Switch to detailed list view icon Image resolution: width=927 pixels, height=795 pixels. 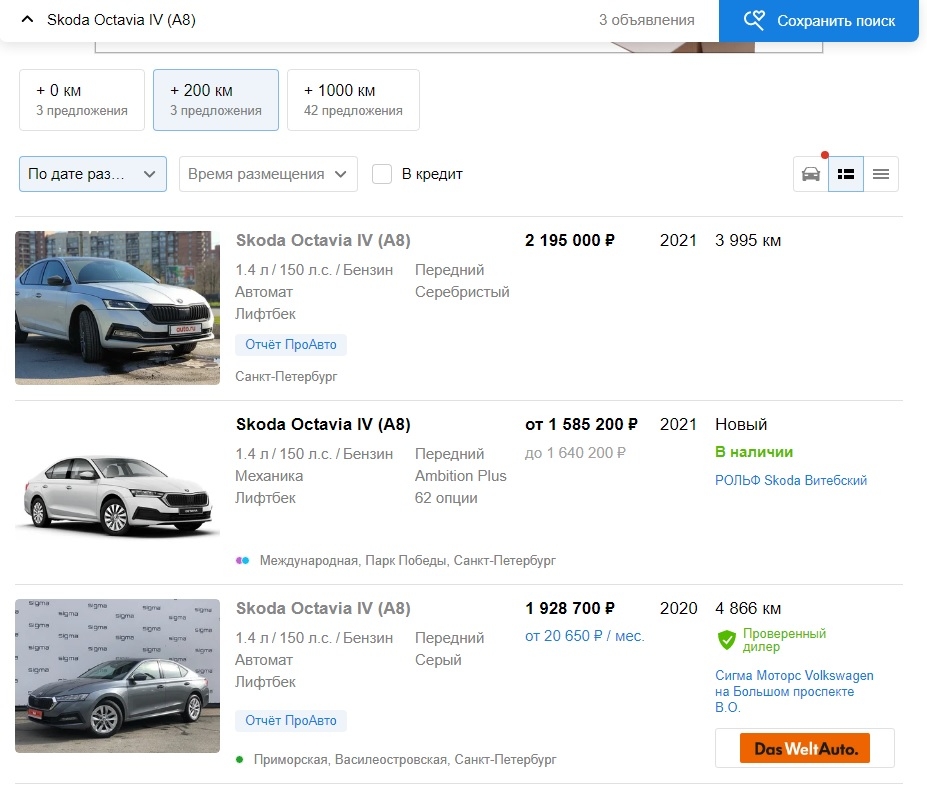tap(846, 174)
